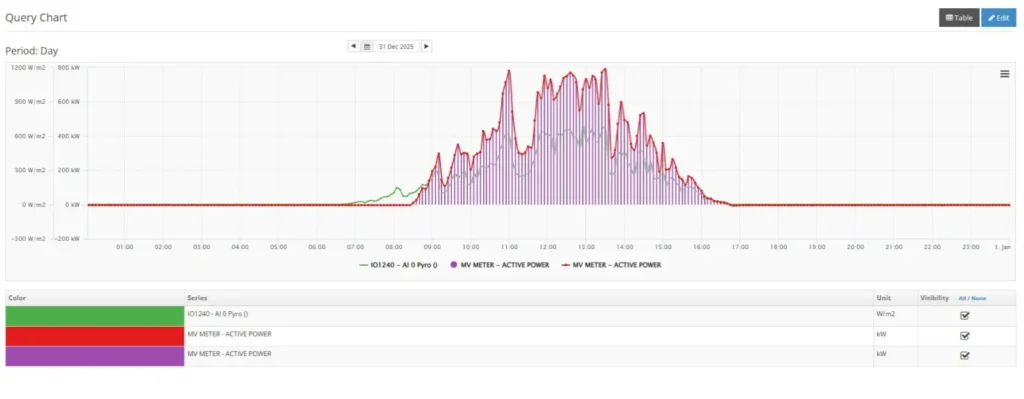Click the green color swatch
The width and height of the screenshot is (1024, 399).
pos(95,316)
